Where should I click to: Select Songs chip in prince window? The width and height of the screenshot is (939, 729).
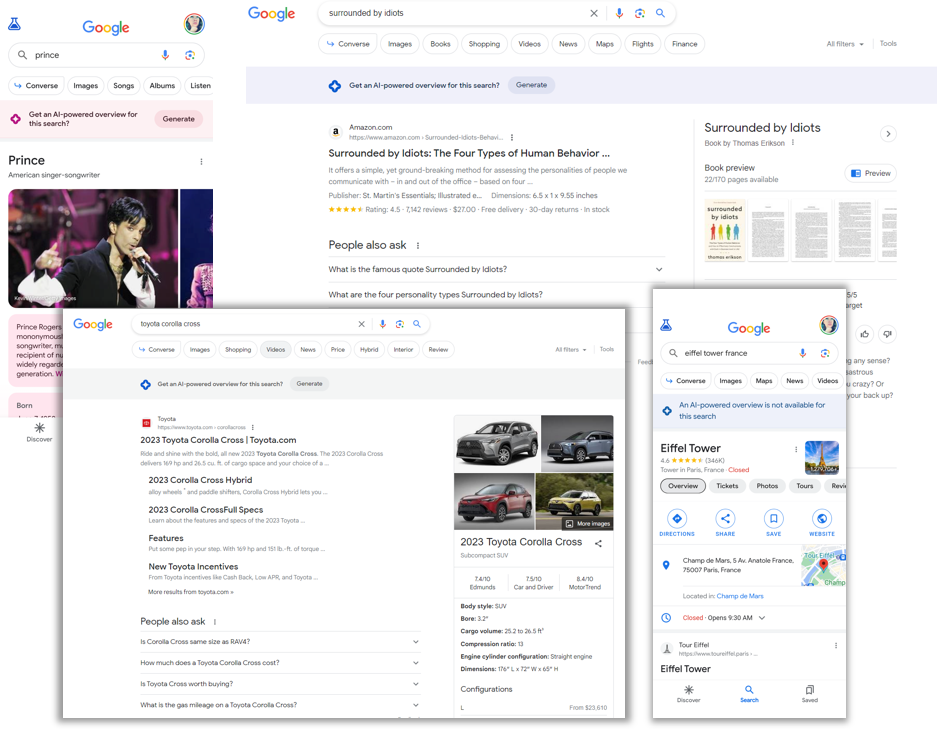tap(123, 86)
